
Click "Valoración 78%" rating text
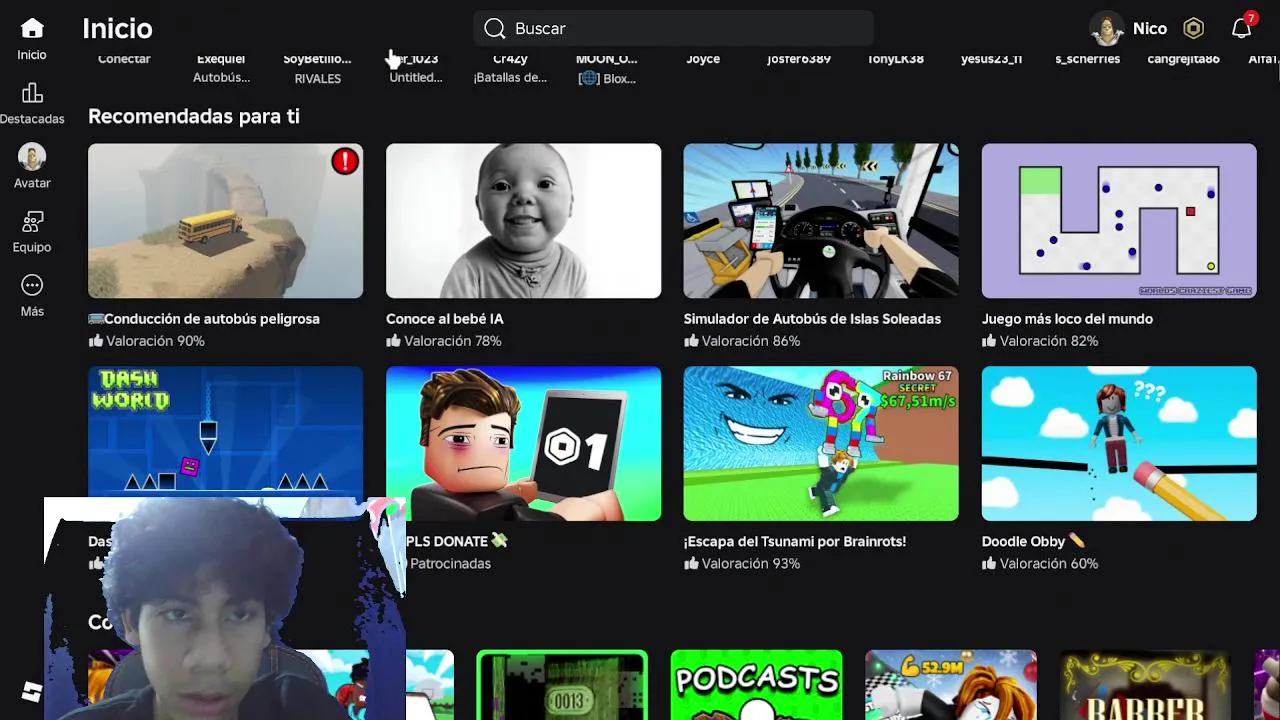(x=453, y=341)
